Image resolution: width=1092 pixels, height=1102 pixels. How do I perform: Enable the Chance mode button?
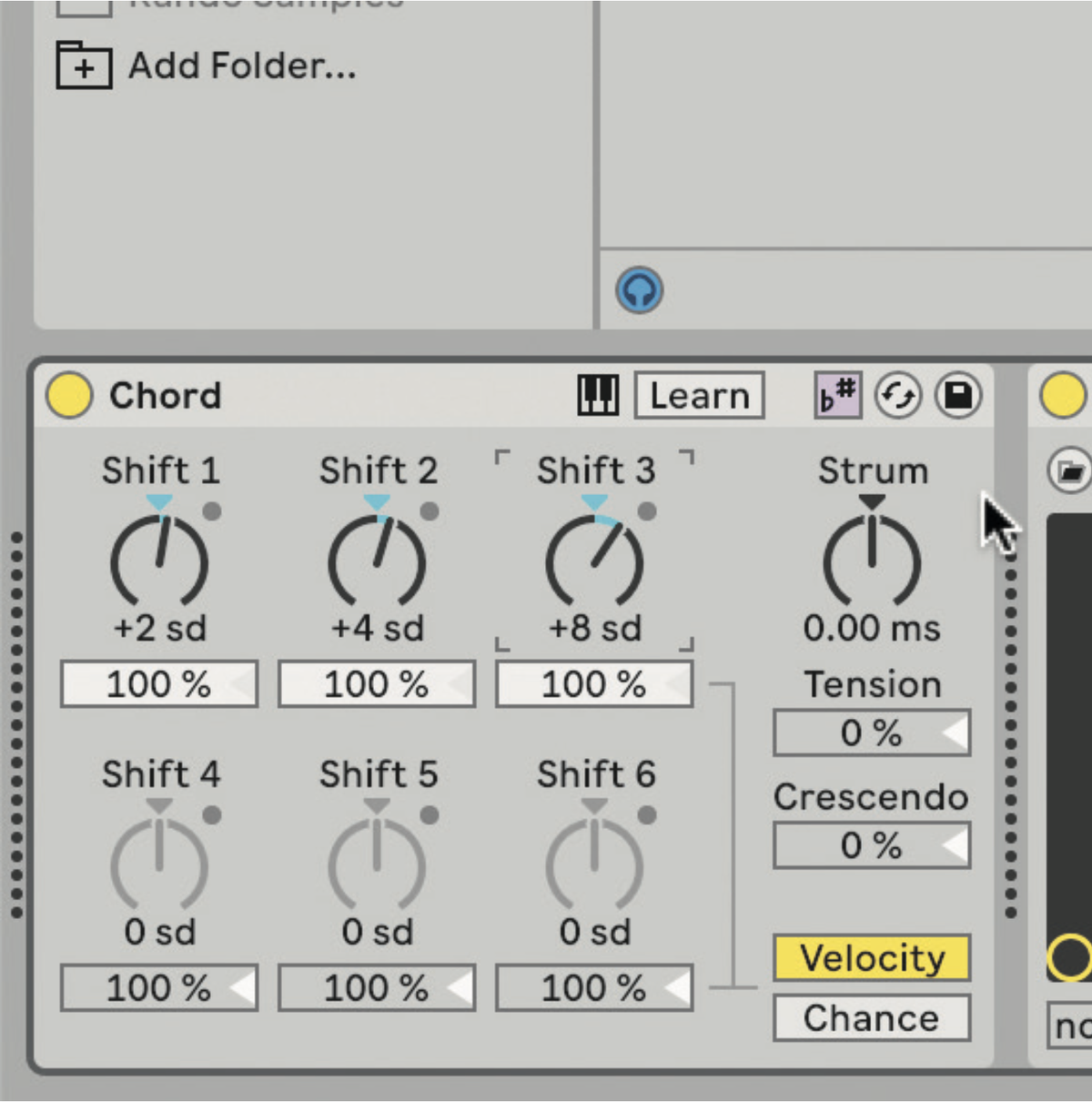pos(870,1017)
